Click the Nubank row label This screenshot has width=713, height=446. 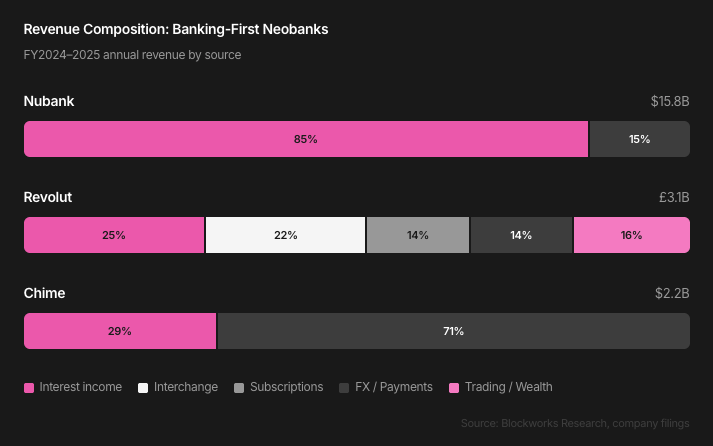49,101
